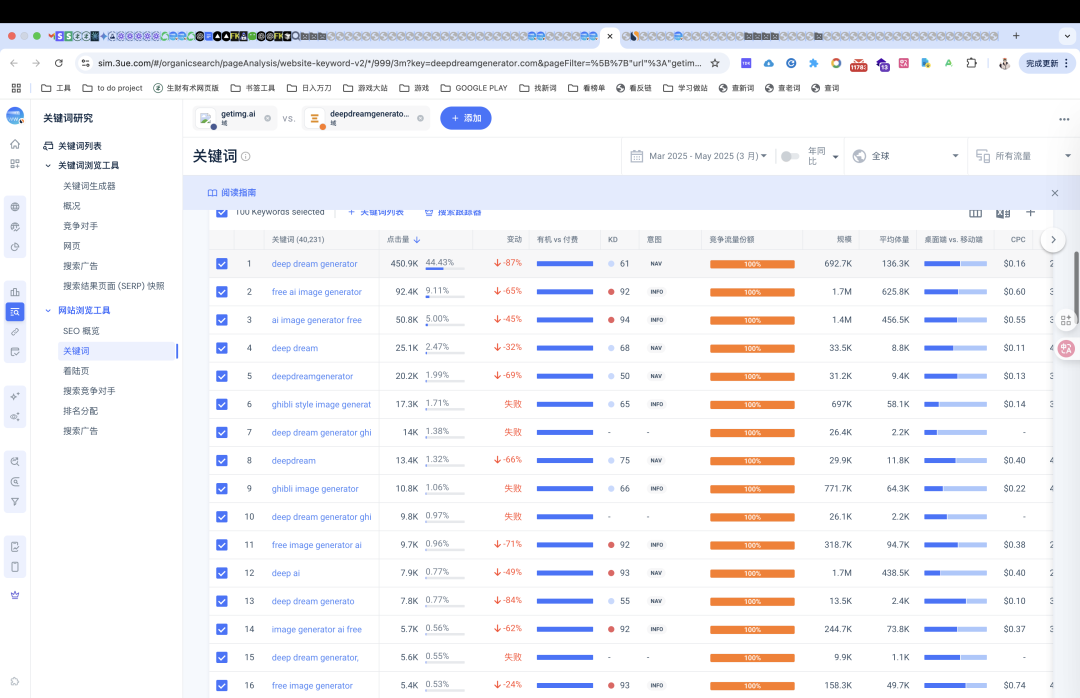1080x698 pixels.
Task: Open new browser tab with plus
Action: (1016, 36)
